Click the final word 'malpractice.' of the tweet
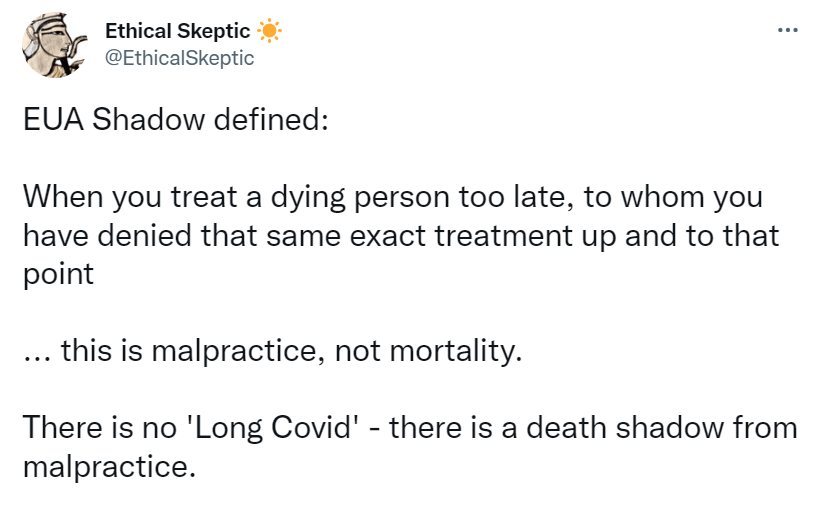823x508 pixels. pyautogui.click(x=108, y=466)
